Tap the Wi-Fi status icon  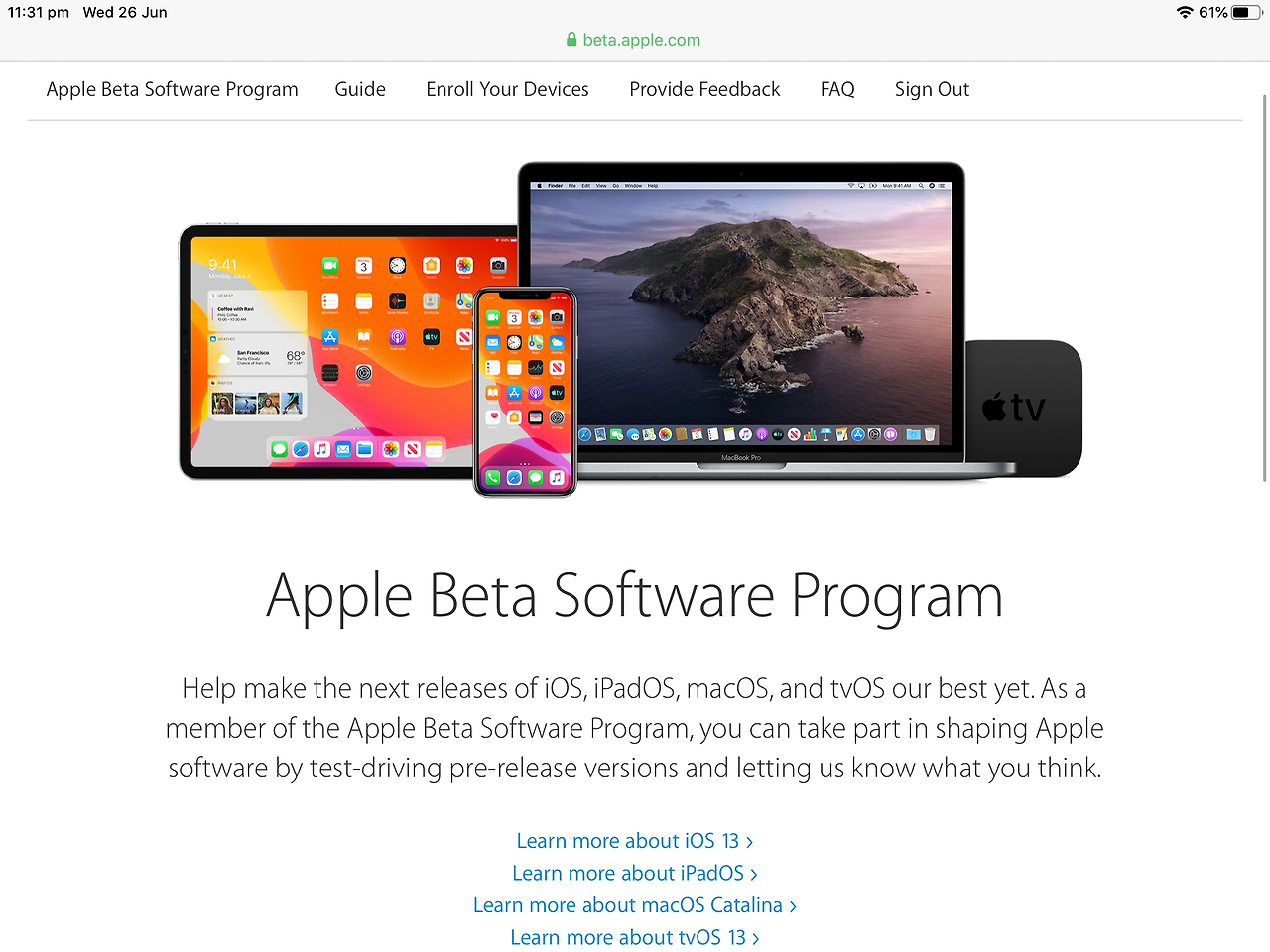click(1185, 13)
